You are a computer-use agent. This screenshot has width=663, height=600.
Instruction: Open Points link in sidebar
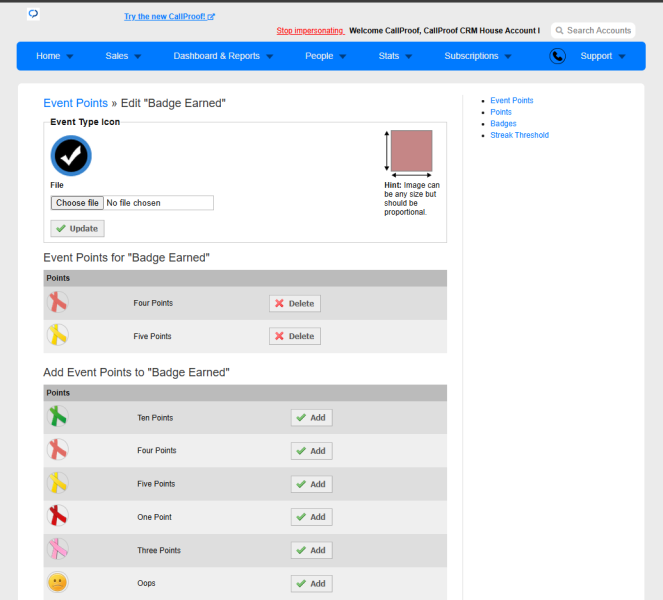(x=501, y=112)
